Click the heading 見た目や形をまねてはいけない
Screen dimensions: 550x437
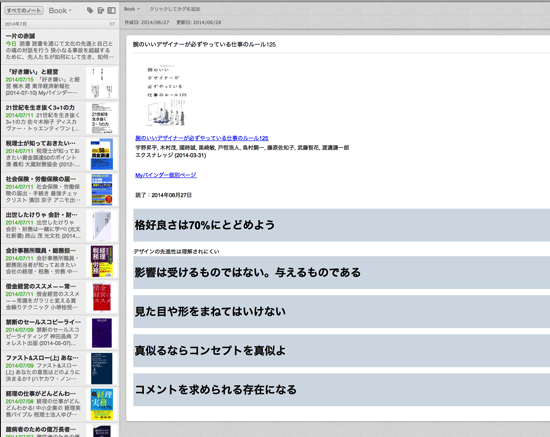click(210, 311)
